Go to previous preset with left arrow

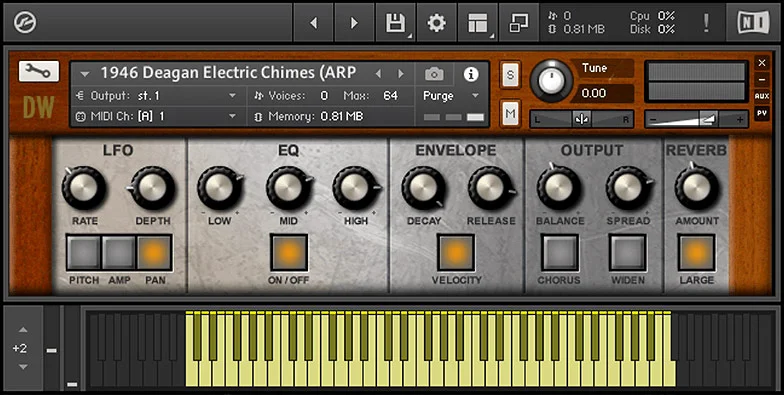pyautogui.click(x=314, y=22)
